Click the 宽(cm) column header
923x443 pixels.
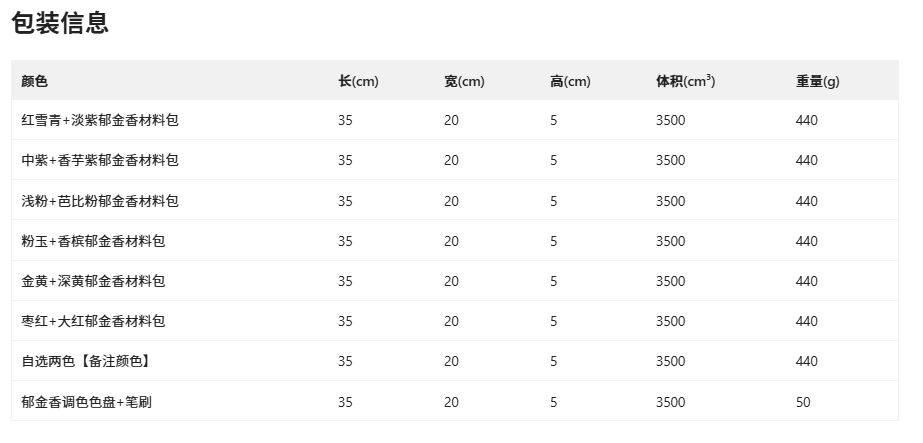tap(464, 81)
